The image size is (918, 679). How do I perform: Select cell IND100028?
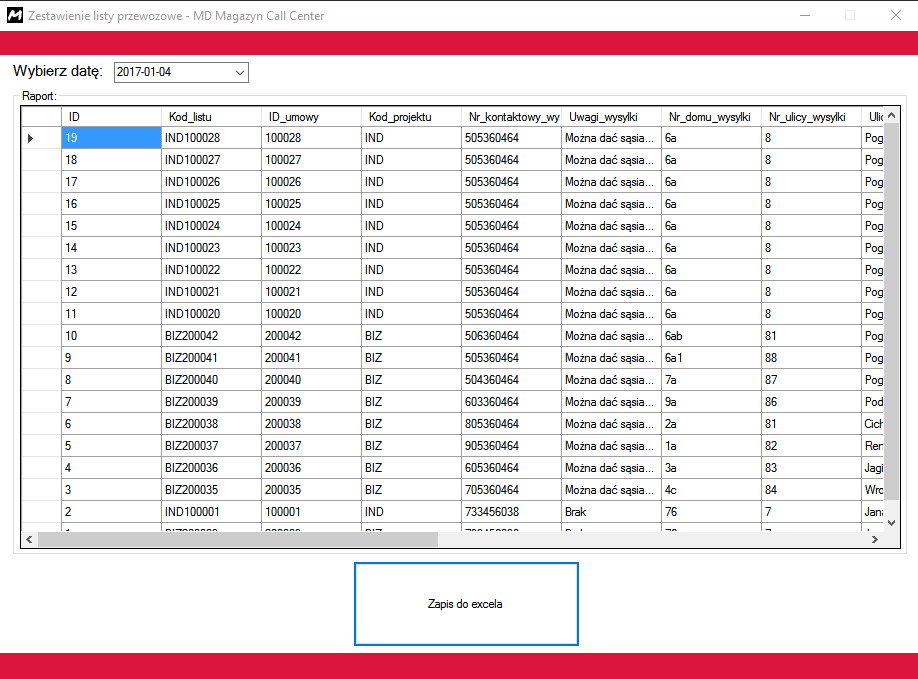(x=211, y=138)
